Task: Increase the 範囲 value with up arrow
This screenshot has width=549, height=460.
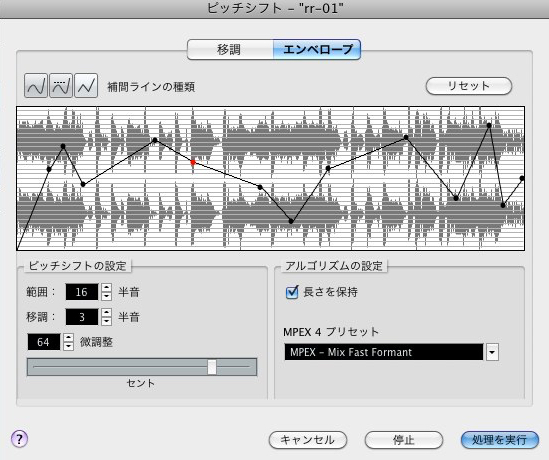Action: coord(106,288)
